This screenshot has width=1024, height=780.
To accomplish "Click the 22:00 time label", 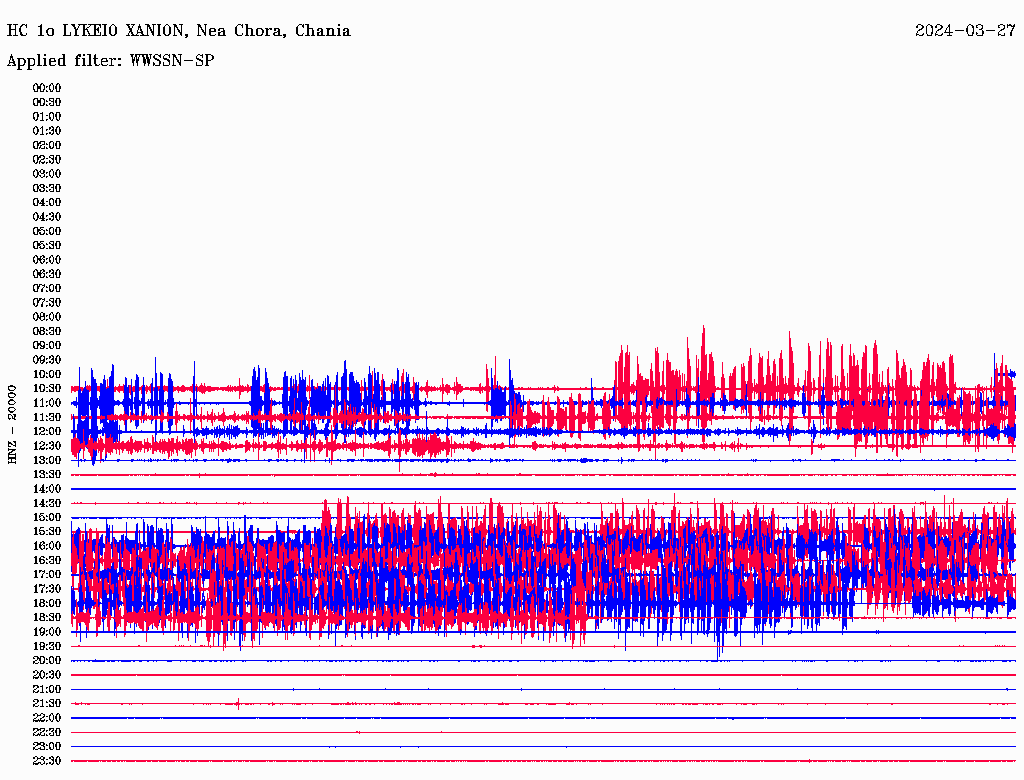I will point(47,717).
